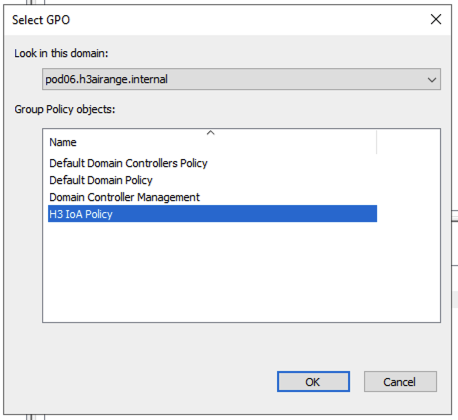The image size is (458, 420).
Task: Select Default Domain Policy entry
Action: pyautogui.click(x=101, y=180)
